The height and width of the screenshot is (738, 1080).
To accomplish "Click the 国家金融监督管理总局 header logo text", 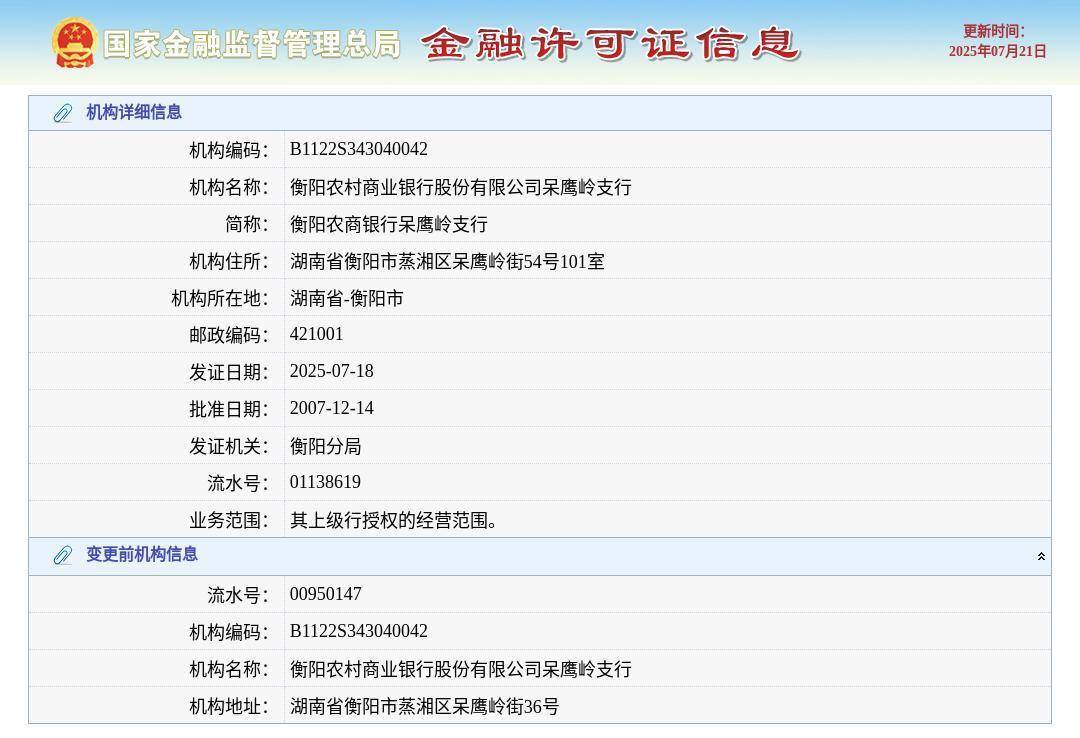I will click(x=251, y=43).
